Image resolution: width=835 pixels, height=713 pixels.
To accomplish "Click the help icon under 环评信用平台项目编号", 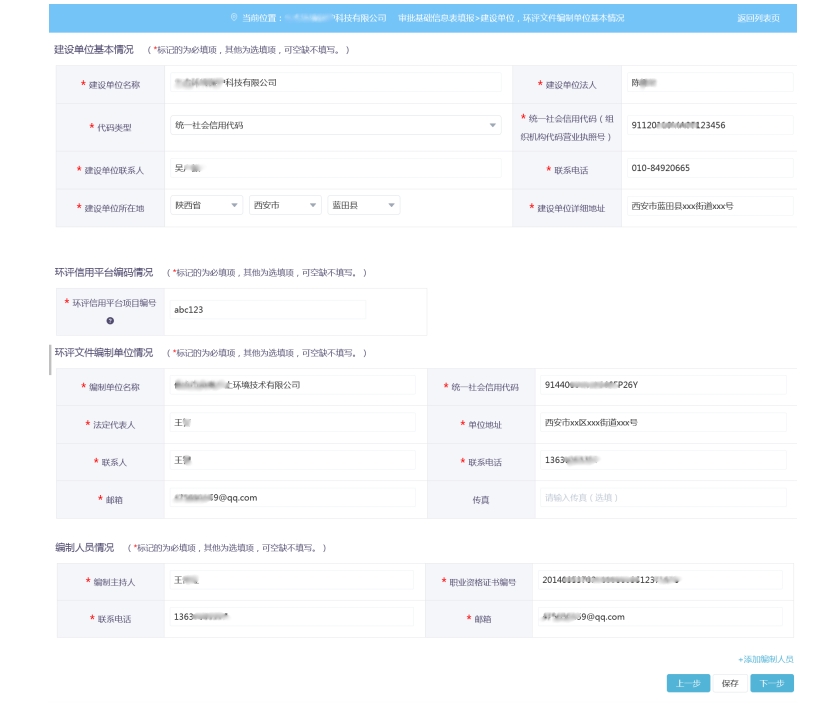I will [110, 321].
